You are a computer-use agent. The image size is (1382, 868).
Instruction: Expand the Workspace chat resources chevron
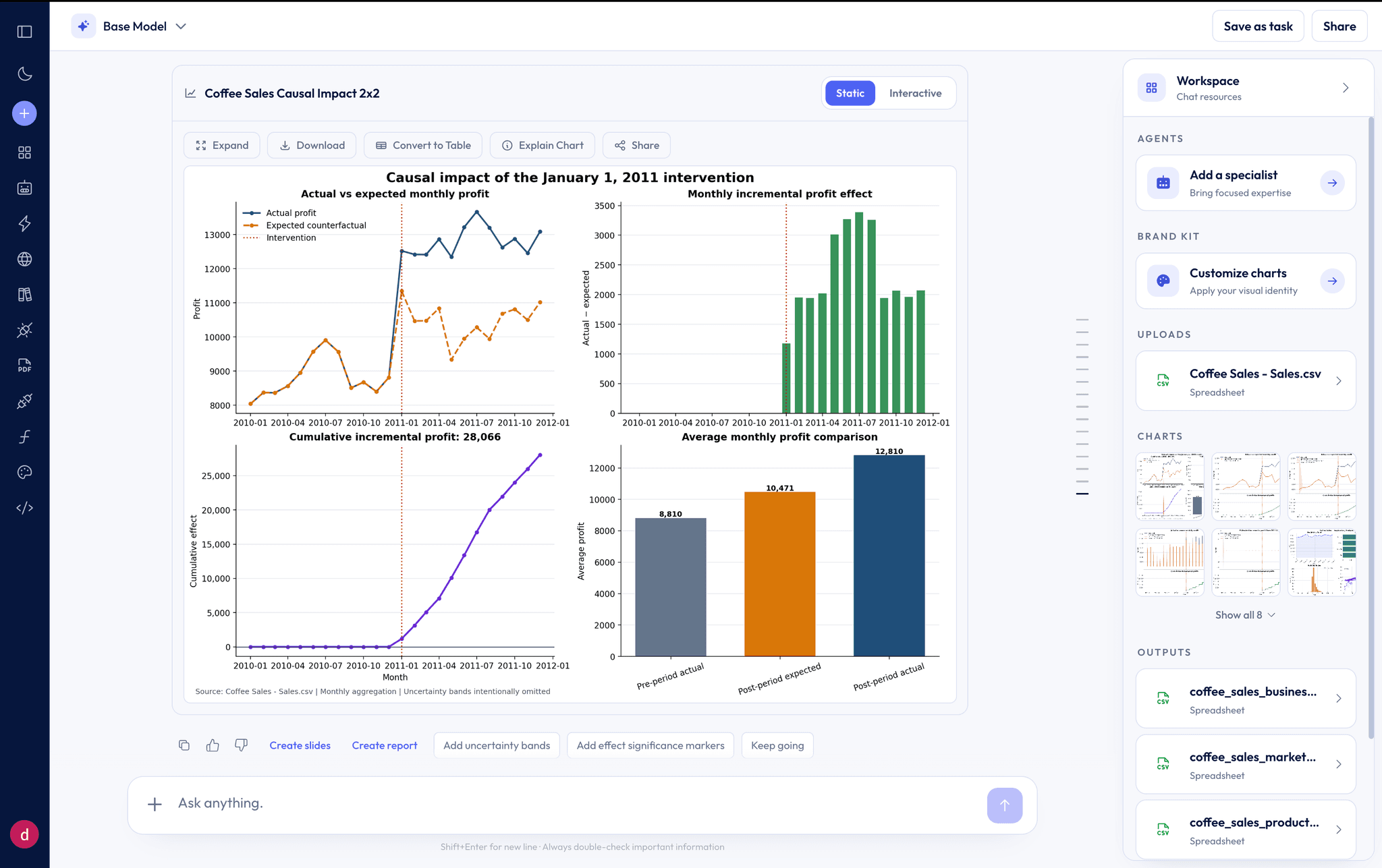coord(1346,88)
